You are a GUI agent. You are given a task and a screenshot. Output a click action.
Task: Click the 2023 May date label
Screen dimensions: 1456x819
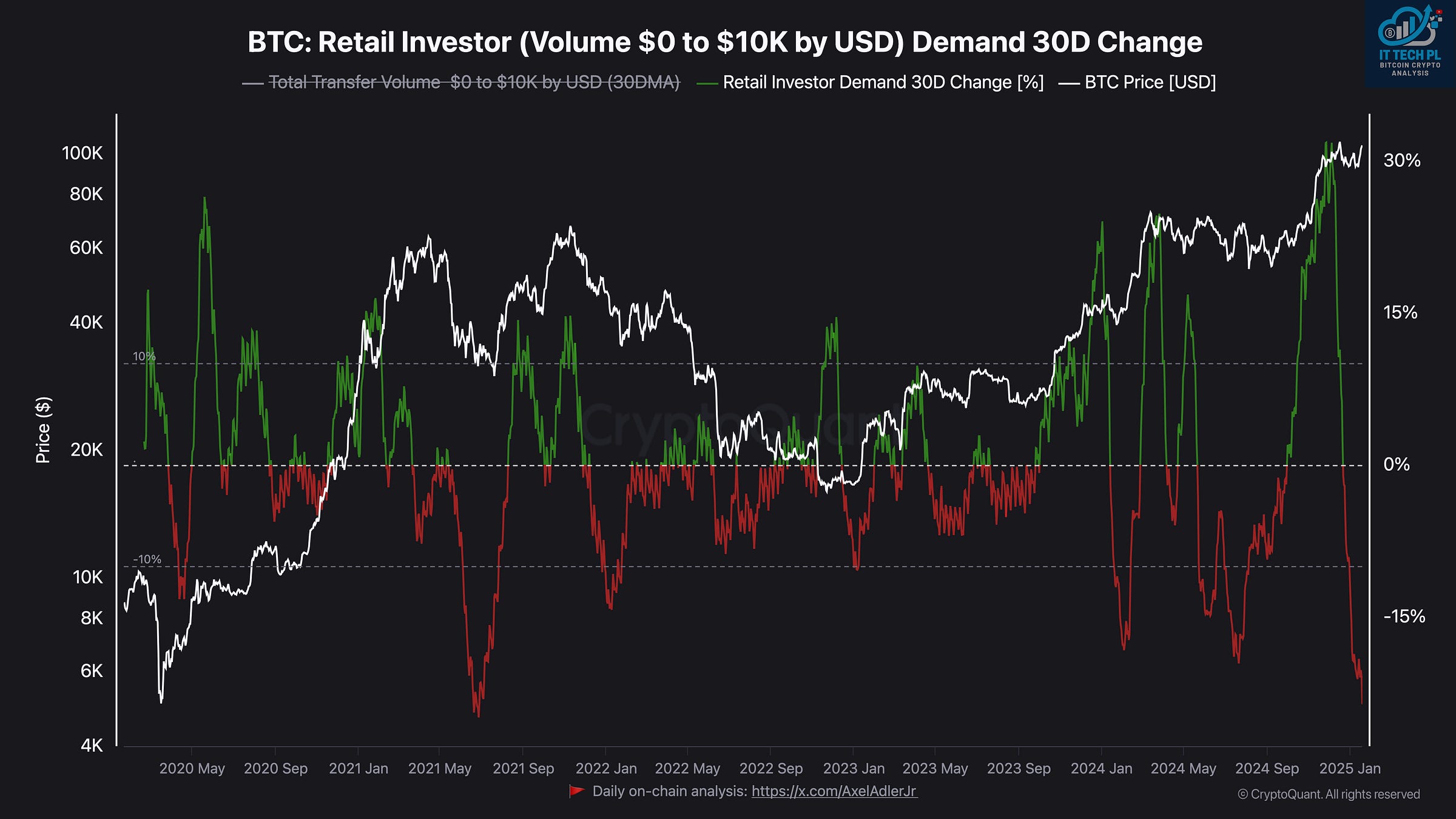(x=935, y=769)
